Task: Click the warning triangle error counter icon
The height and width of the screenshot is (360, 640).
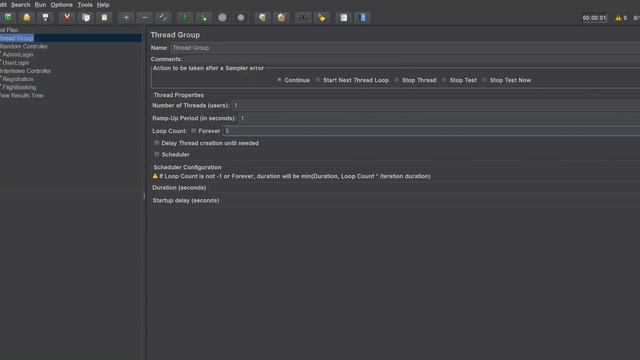Action: pyautogui.click(x=618, y=18)
